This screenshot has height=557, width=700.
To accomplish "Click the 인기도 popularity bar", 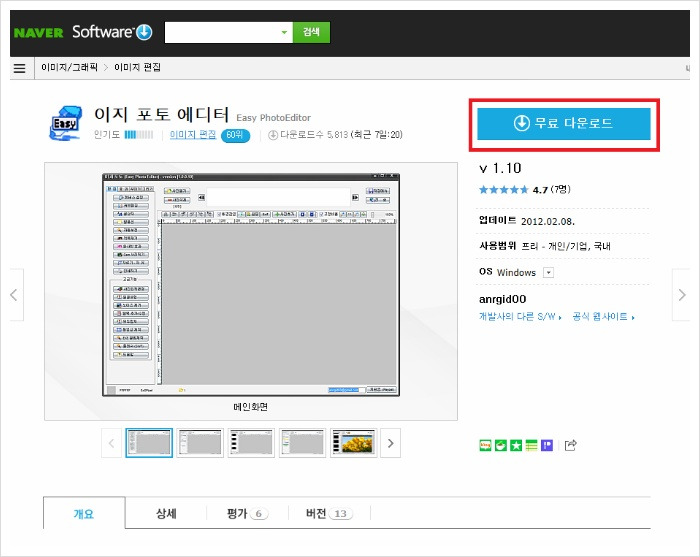I will pos(139,135).
